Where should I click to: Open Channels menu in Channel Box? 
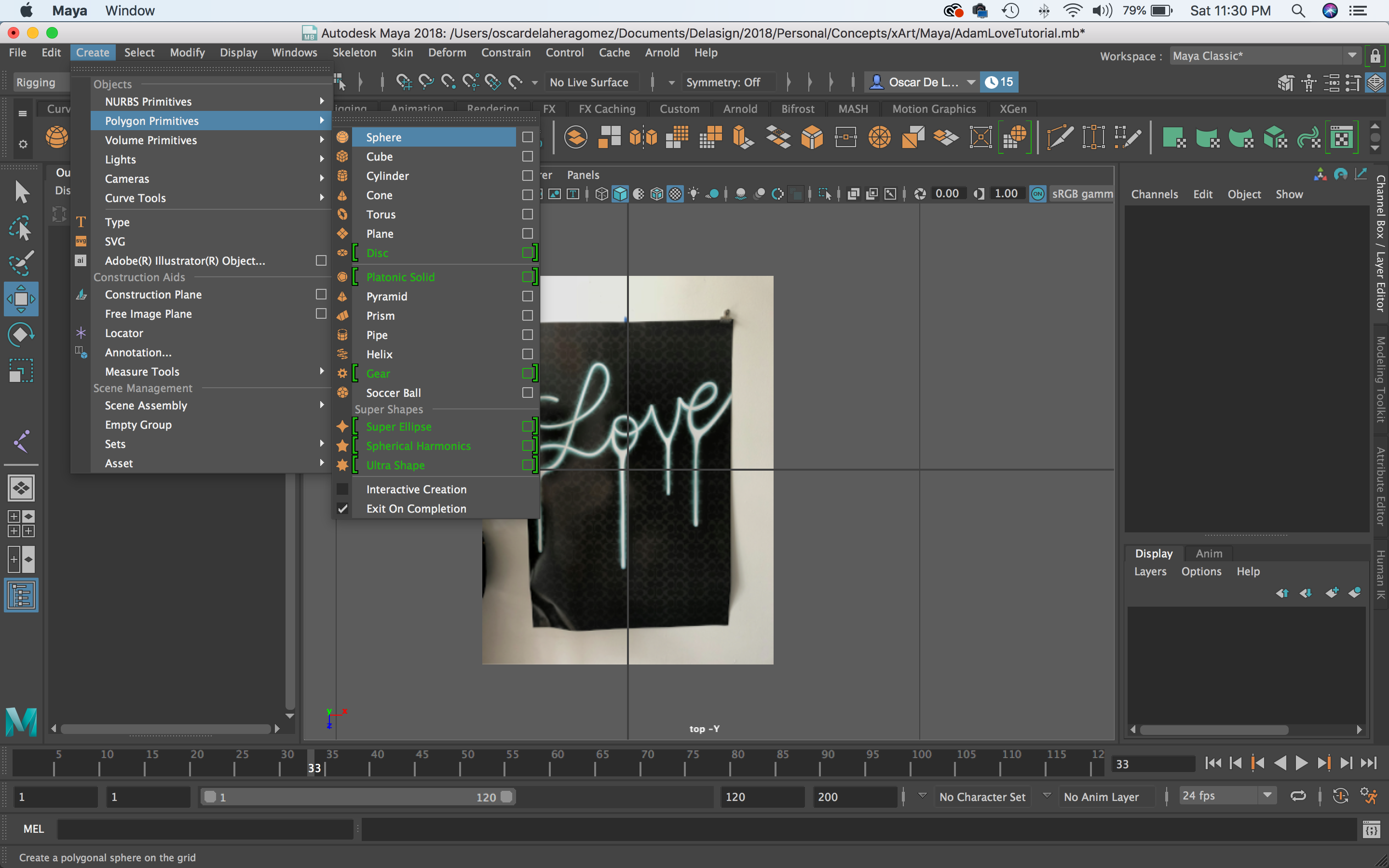[1154, 194]
